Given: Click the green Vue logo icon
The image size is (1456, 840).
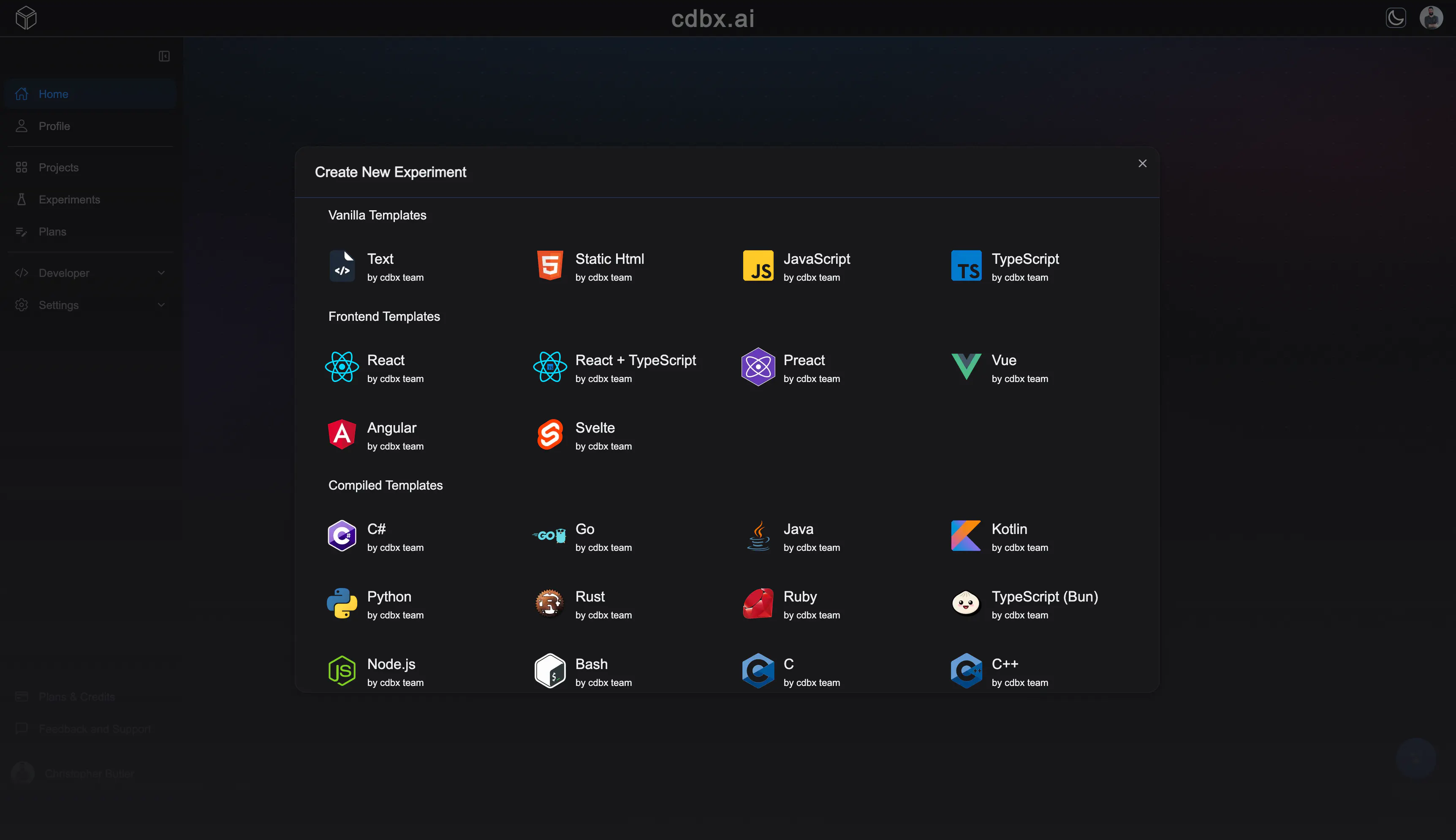Looking at the screenshot, I should click(966, 367).
